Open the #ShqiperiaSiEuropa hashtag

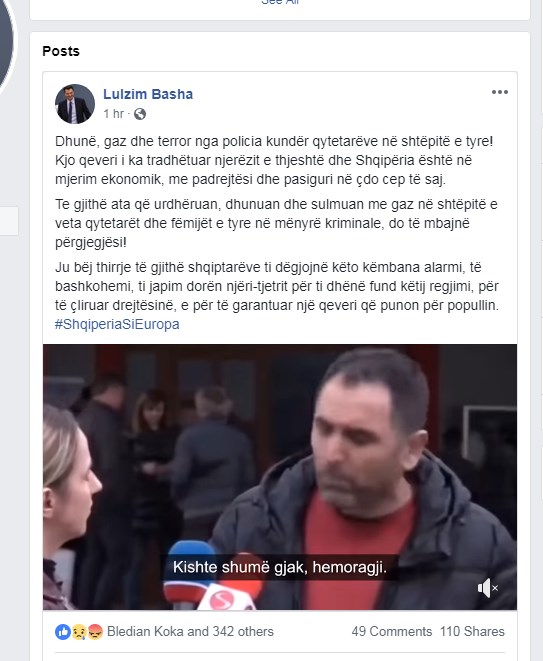pos(117,324)
